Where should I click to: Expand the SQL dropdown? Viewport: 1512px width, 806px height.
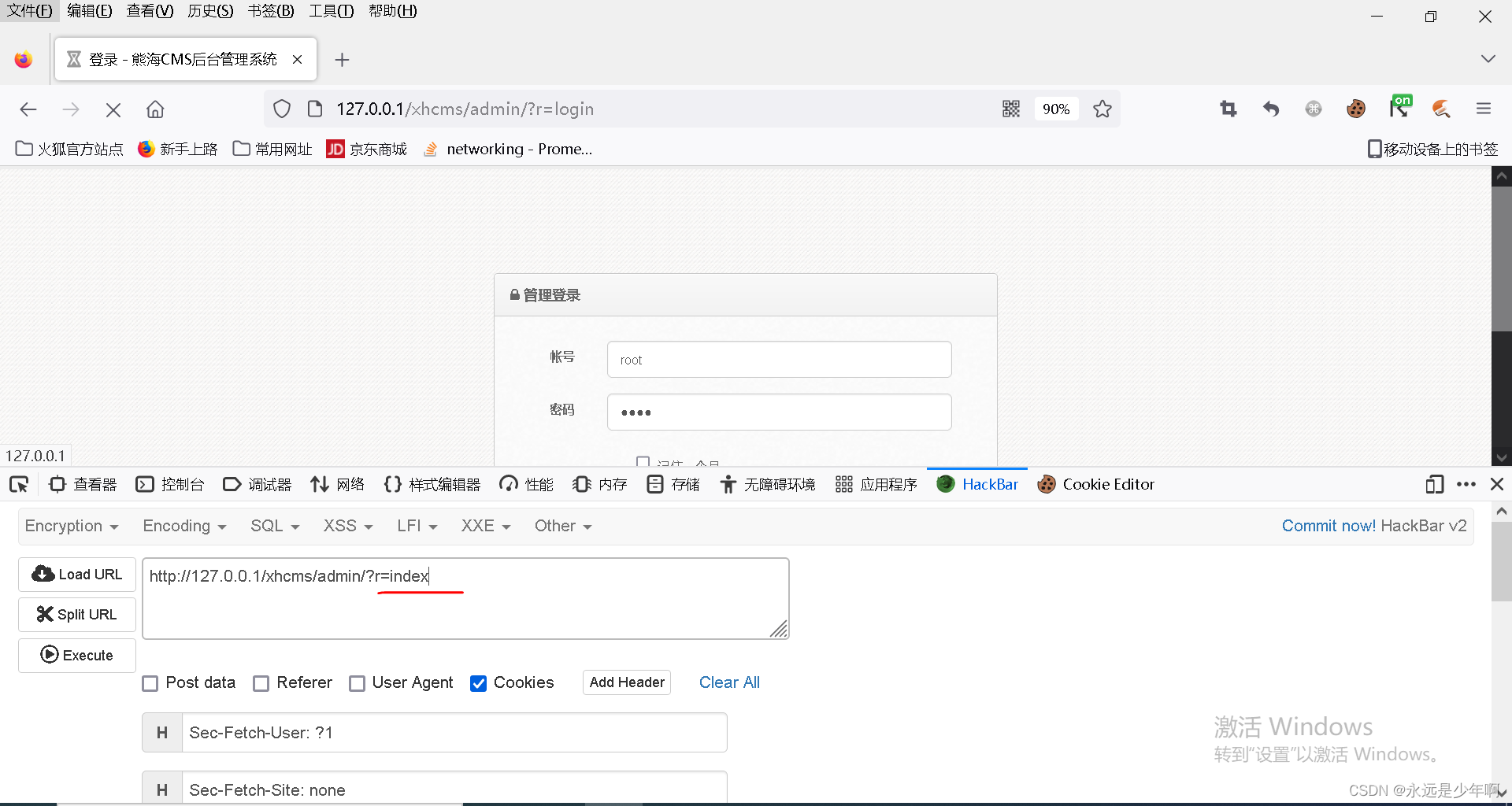275,526
